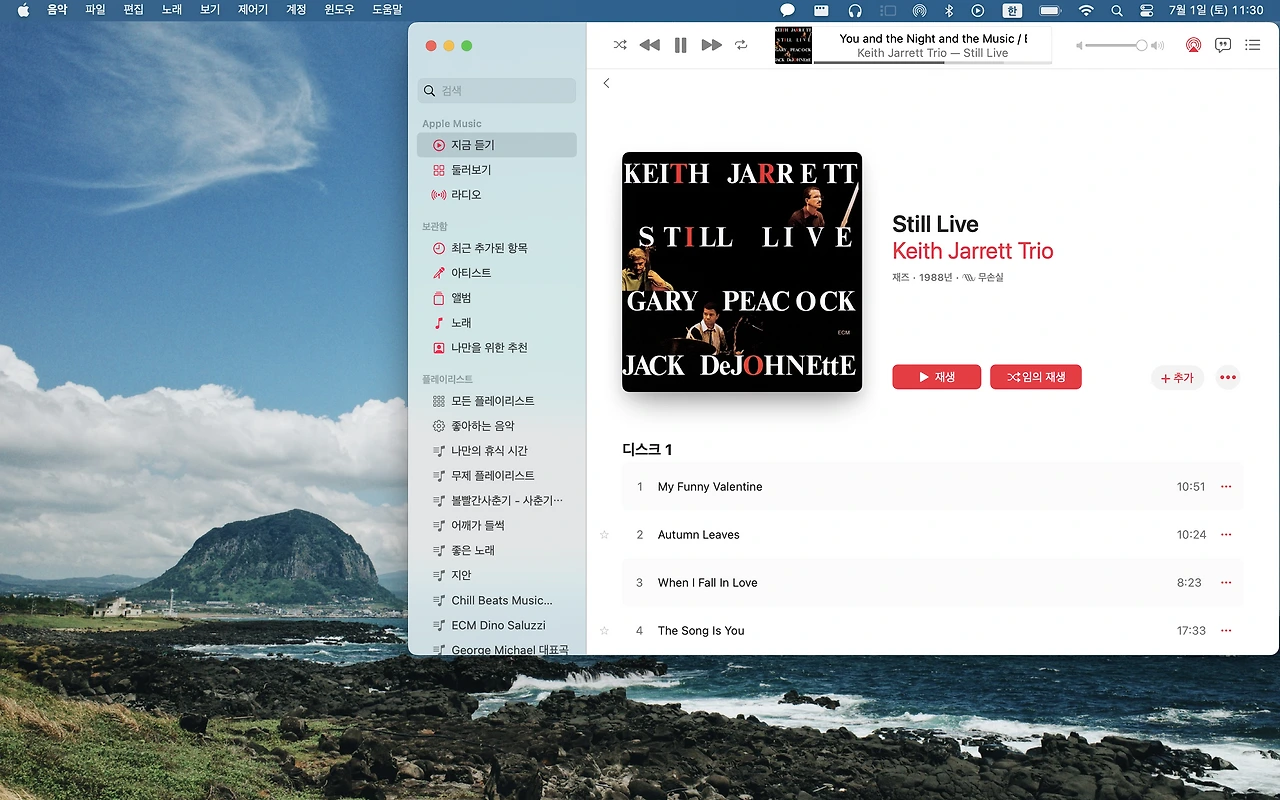Open the 계정 menu

tap(296, 10)
